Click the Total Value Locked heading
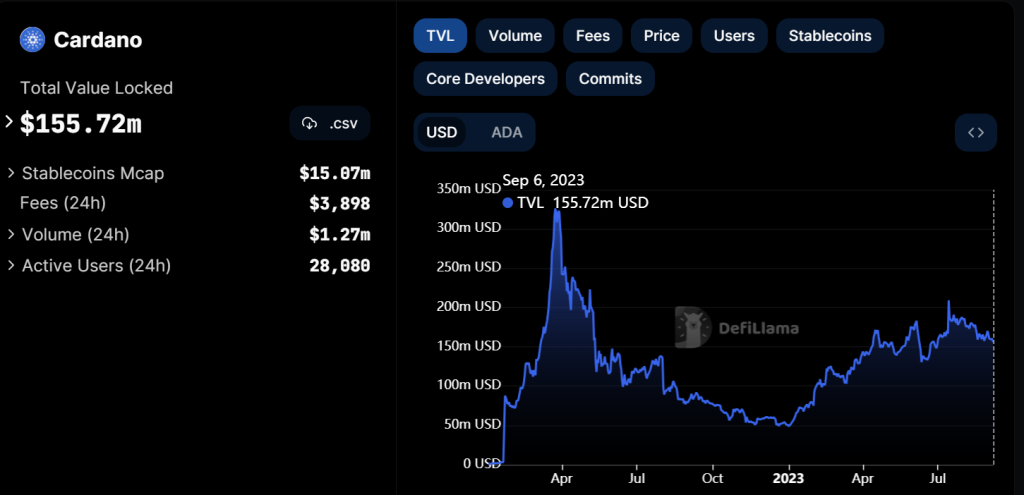Image resolution: width=1024 pixels, height=495 pixels. click(x=97, y=88)
